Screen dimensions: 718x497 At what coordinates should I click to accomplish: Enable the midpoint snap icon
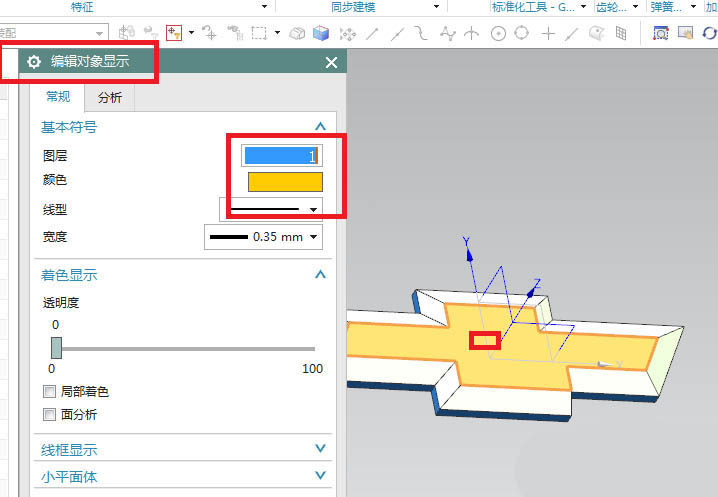coord(397,33)
